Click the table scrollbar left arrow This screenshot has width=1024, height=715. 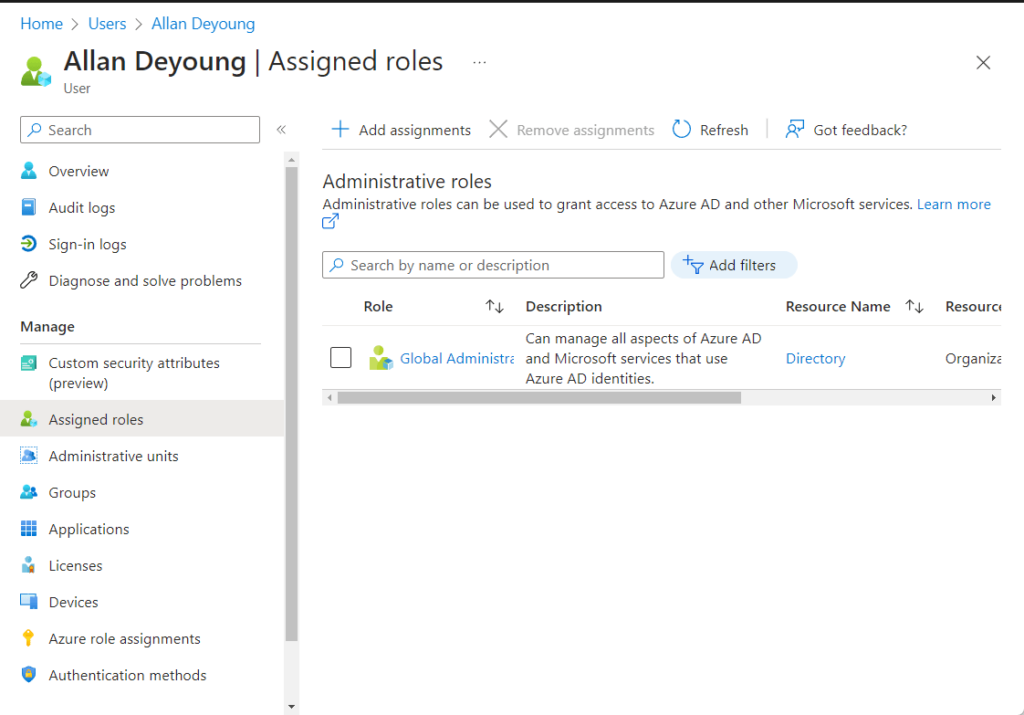pyautogui.click(x=330, y=398)
